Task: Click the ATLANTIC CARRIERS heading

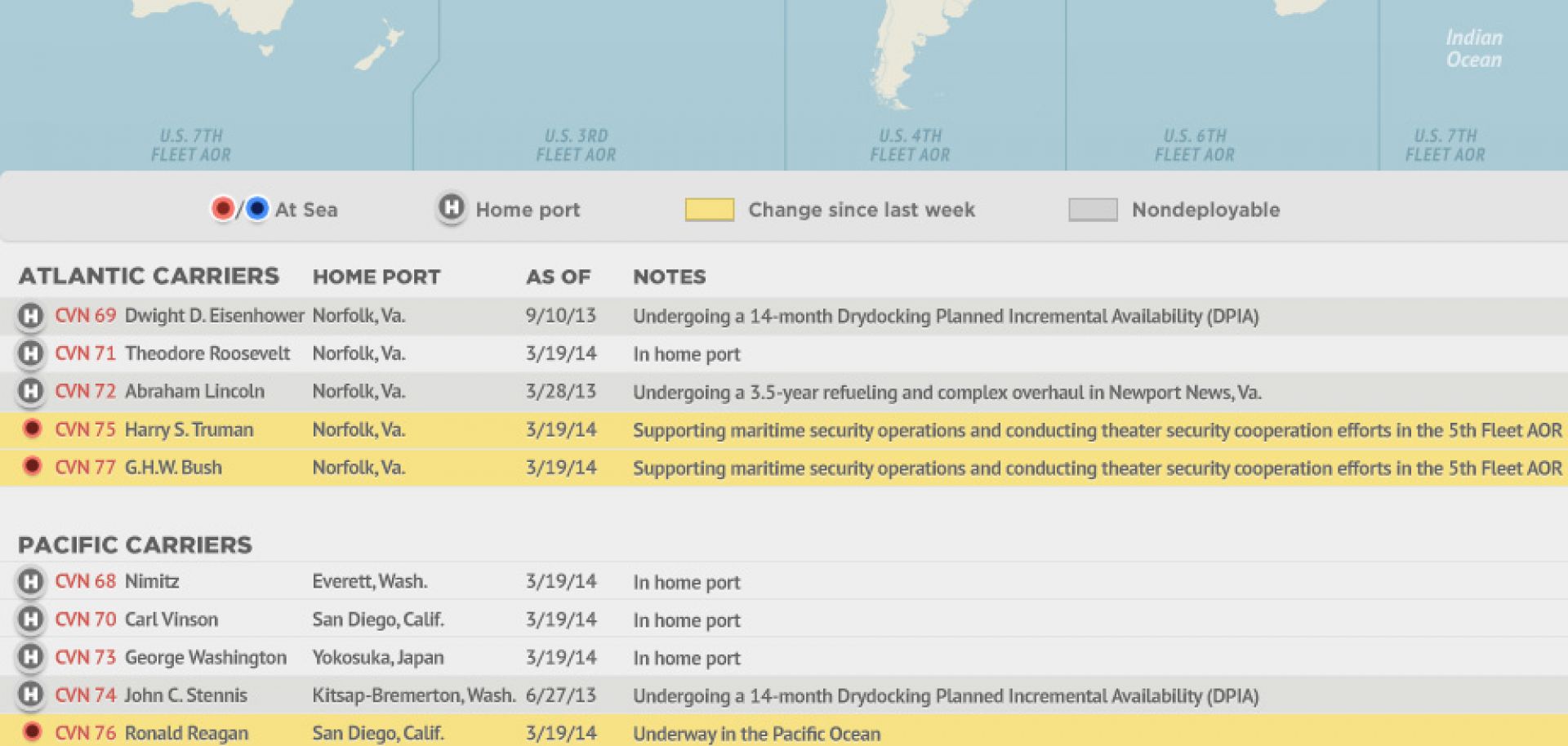Action: click(x=149, y=276)
